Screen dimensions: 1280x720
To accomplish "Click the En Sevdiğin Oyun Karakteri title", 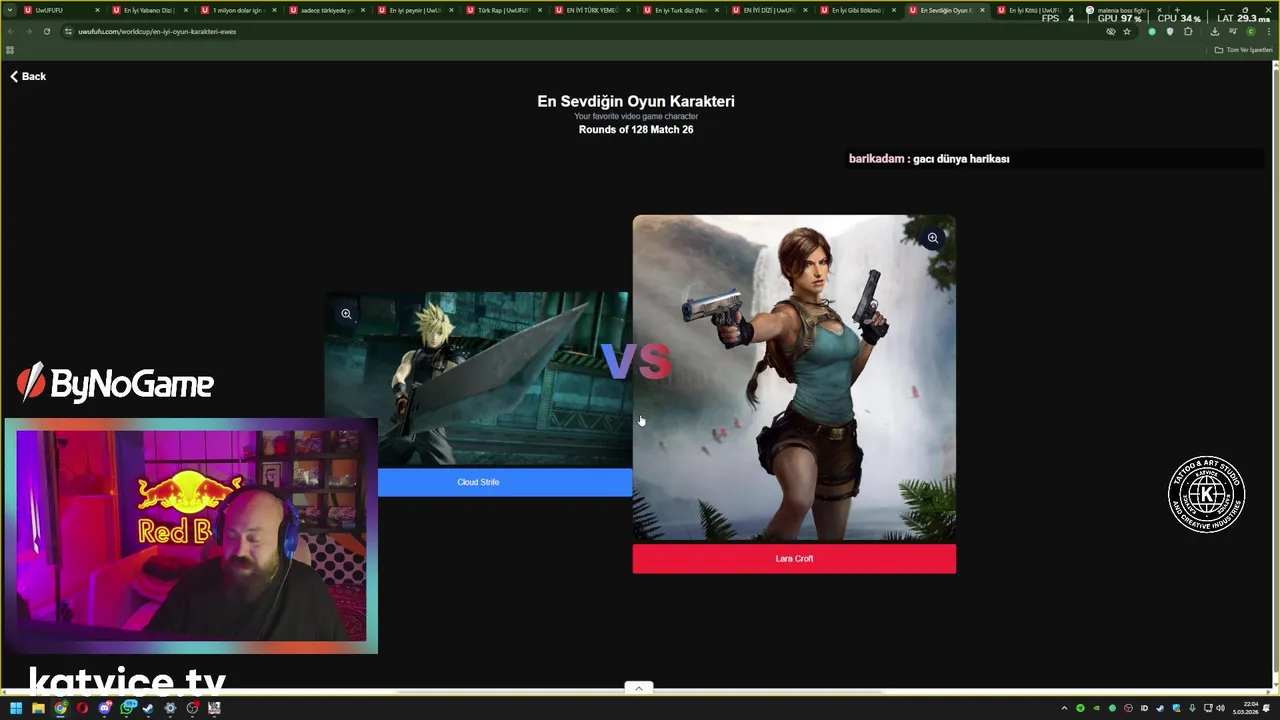I will click(x=636, y=101).
